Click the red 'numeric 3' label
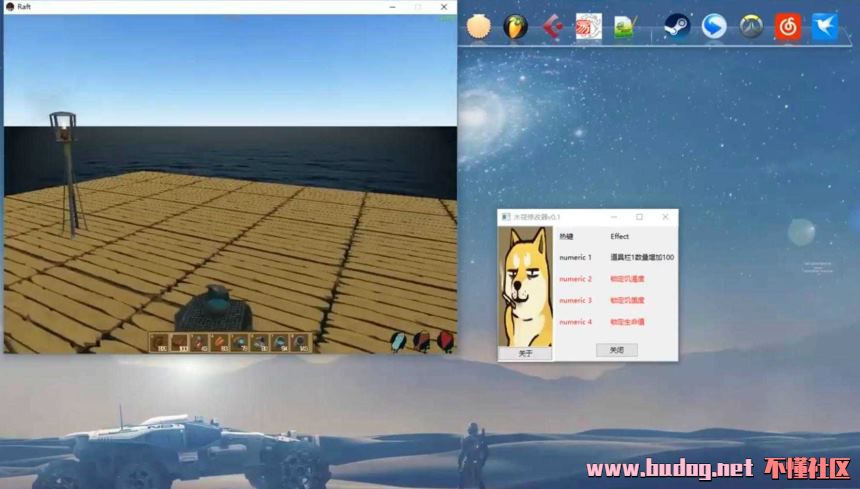The width and height of the screenshot is (860, 489). tap(575, 300)
